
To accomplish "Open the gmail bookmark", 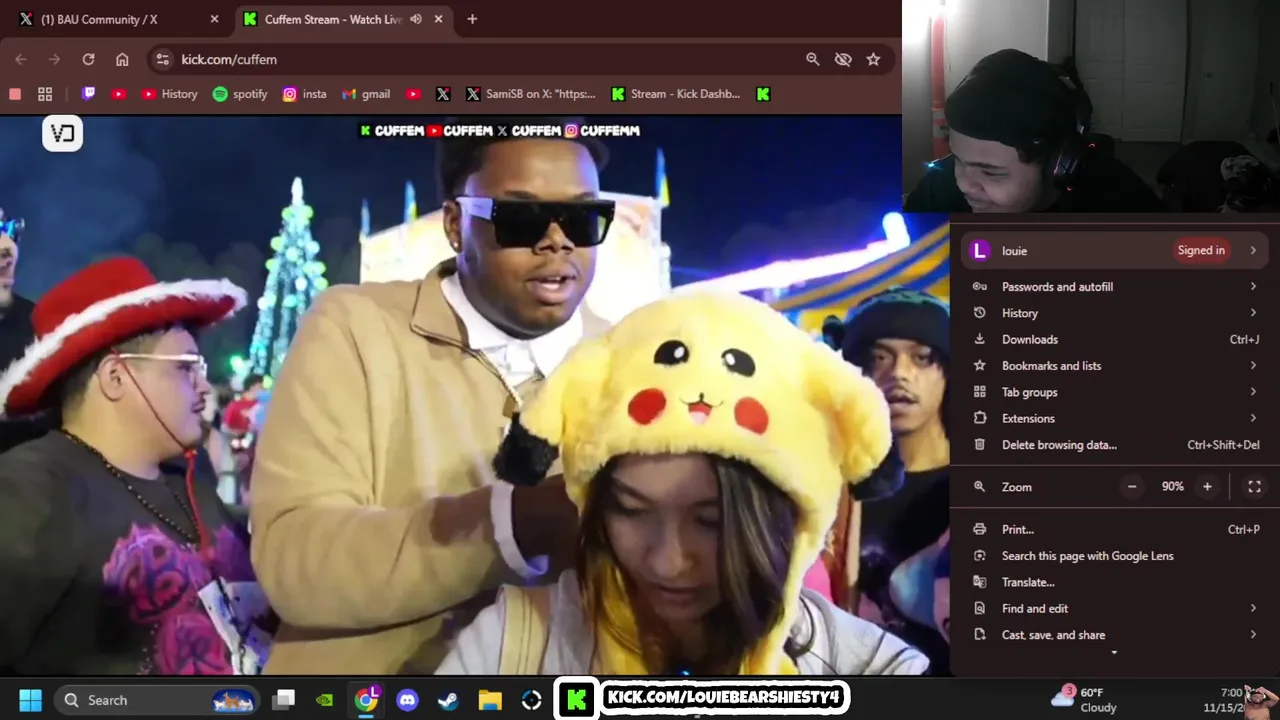I will coord(366,94).
